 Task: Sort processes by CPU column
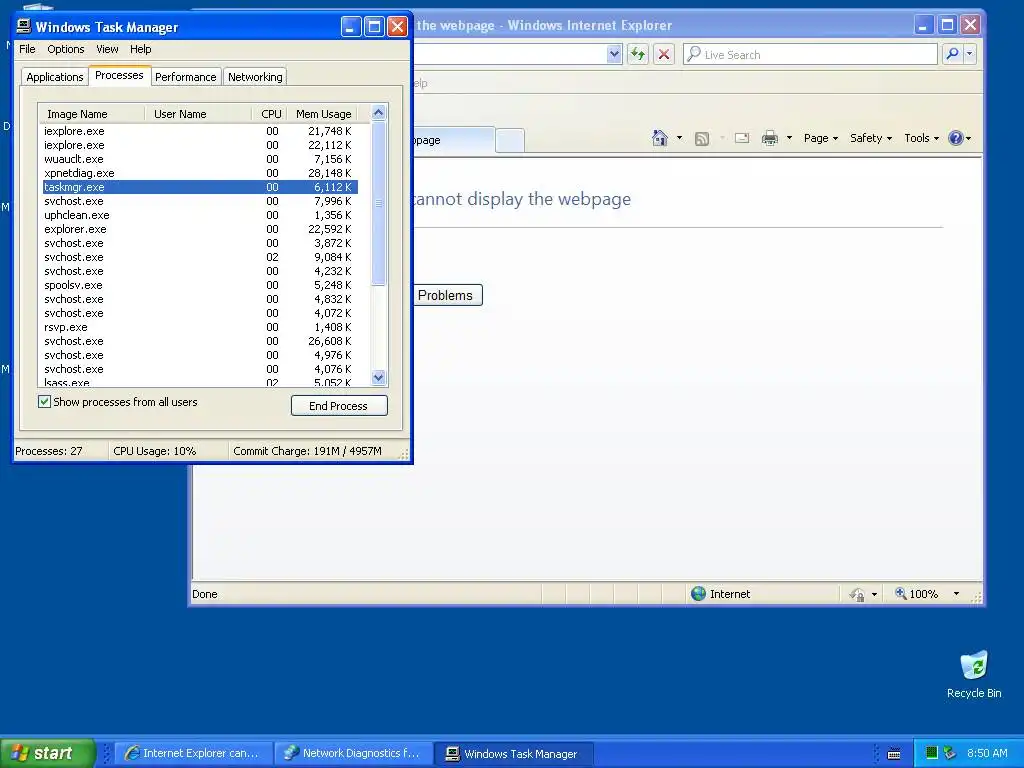click(x=270, y=114)
